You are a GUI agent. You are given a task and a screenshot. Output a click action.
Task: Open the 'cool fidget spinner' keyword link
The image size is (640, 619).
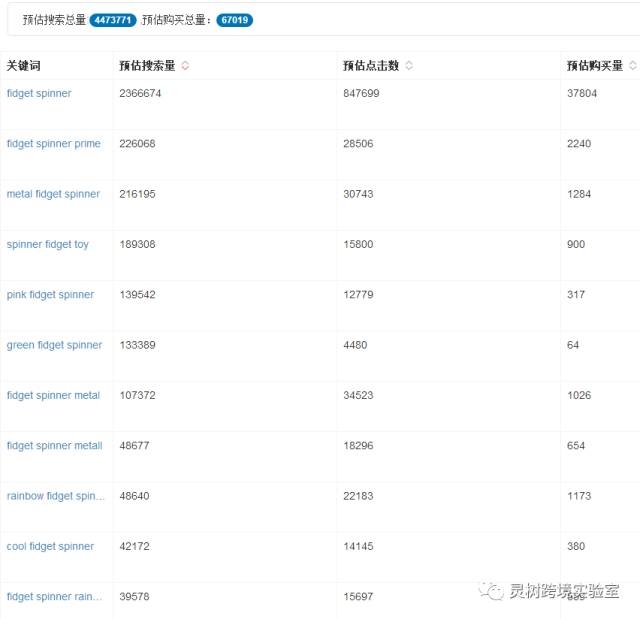pos(50,546)
